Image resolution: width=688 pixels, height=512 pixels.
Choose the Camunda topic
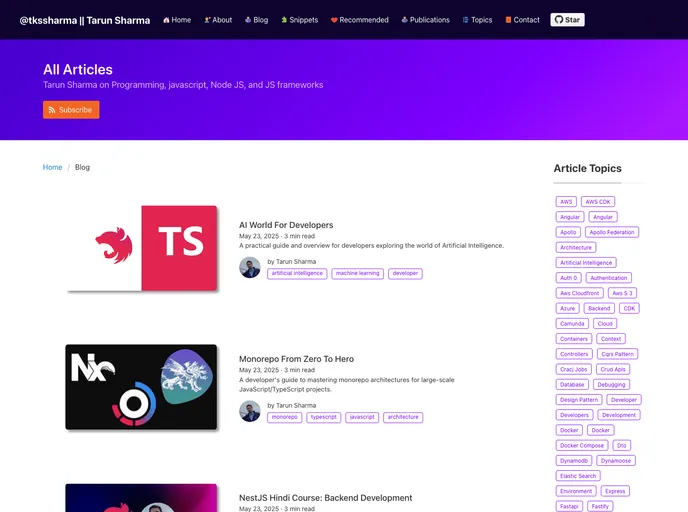point(572,324)
